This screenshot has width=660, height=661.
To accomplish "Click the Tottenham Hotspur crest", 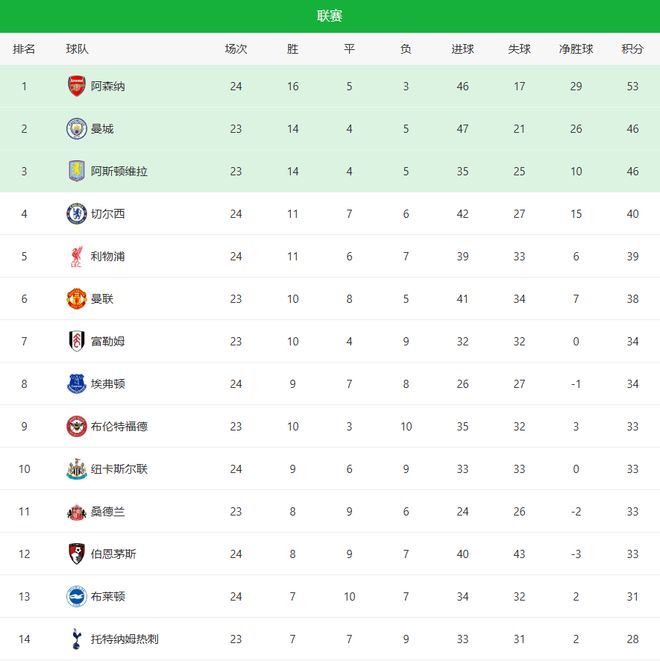I will (x=76, y=638).
